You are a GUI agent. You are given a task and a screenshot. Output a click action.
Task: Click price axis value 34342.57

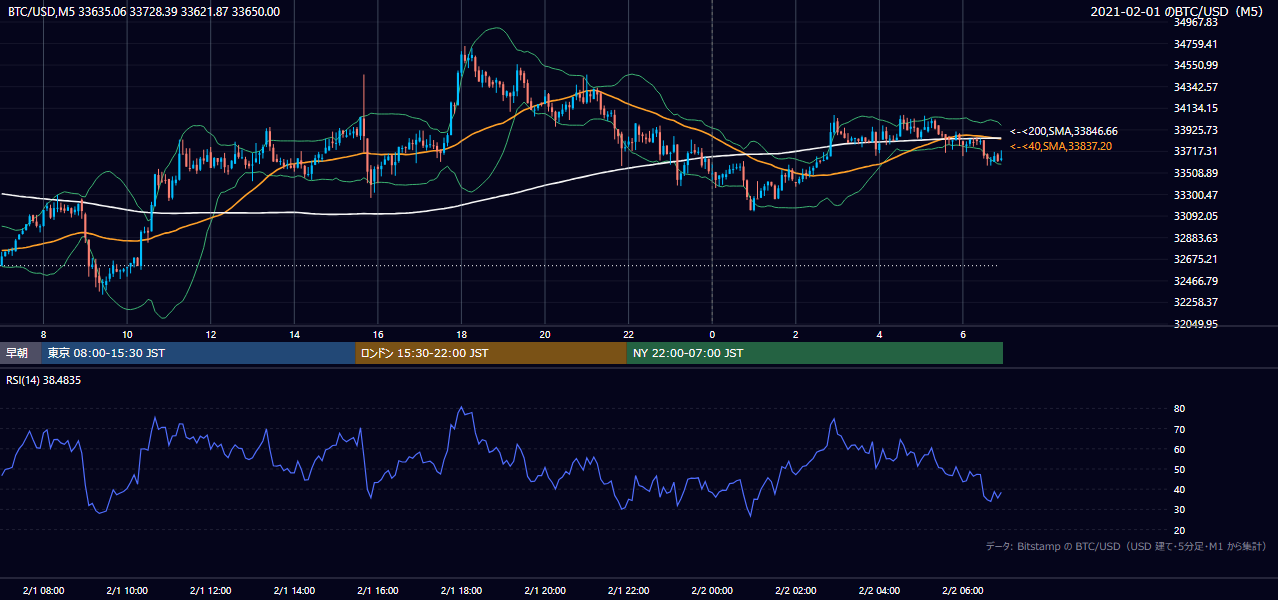click(1195, 87)
